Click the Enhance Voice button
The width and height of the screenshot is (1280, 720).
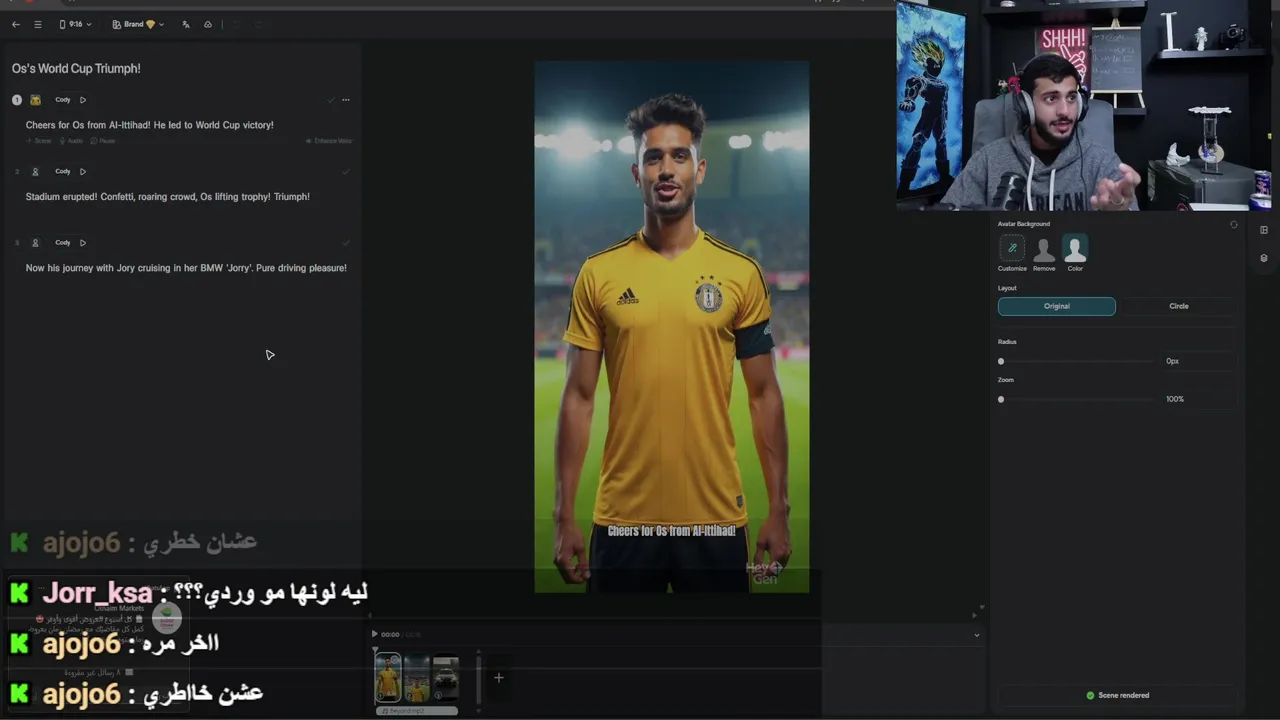329,141
